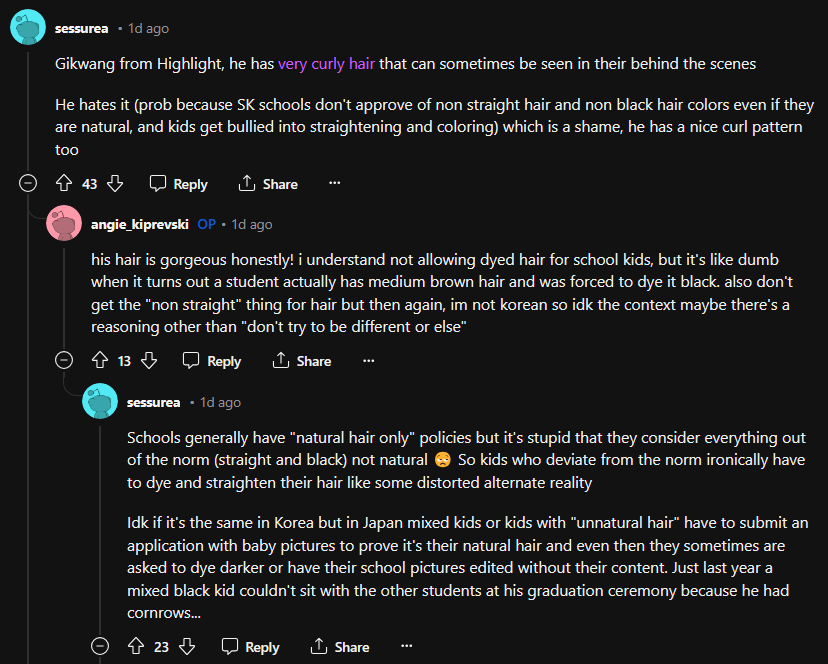Upvote sessurea's comment about Gikwang

(64, 184)
